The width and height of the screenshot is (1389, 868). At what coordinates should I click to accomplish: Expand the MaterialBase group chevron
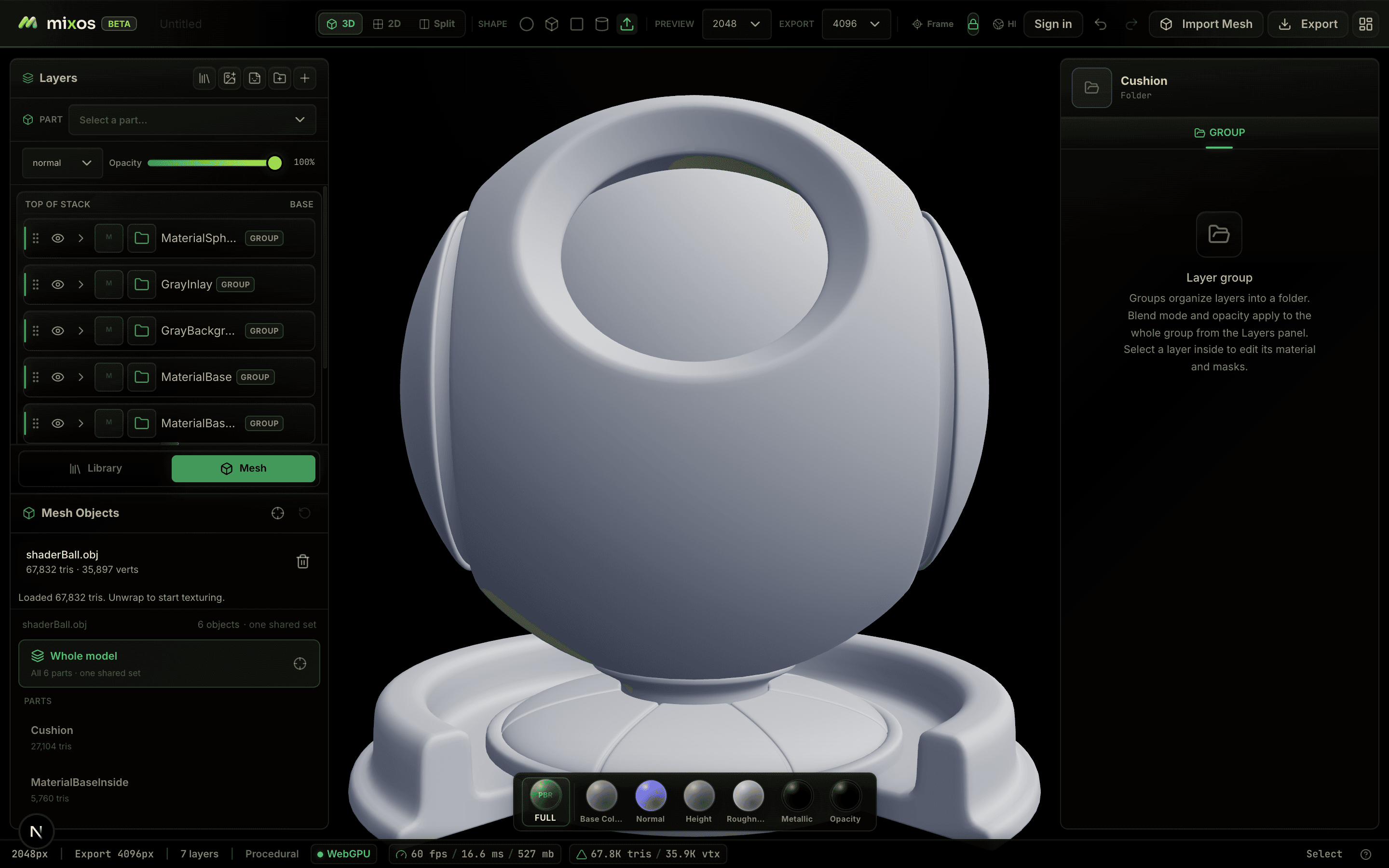81,377
